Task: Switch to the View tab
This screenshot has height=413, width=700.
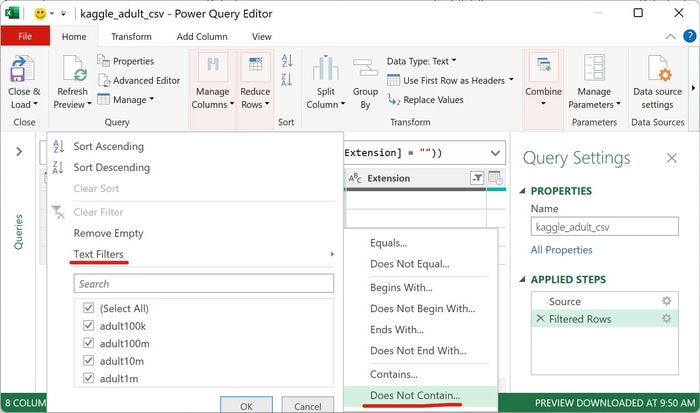Action: (x=261, y=37)
